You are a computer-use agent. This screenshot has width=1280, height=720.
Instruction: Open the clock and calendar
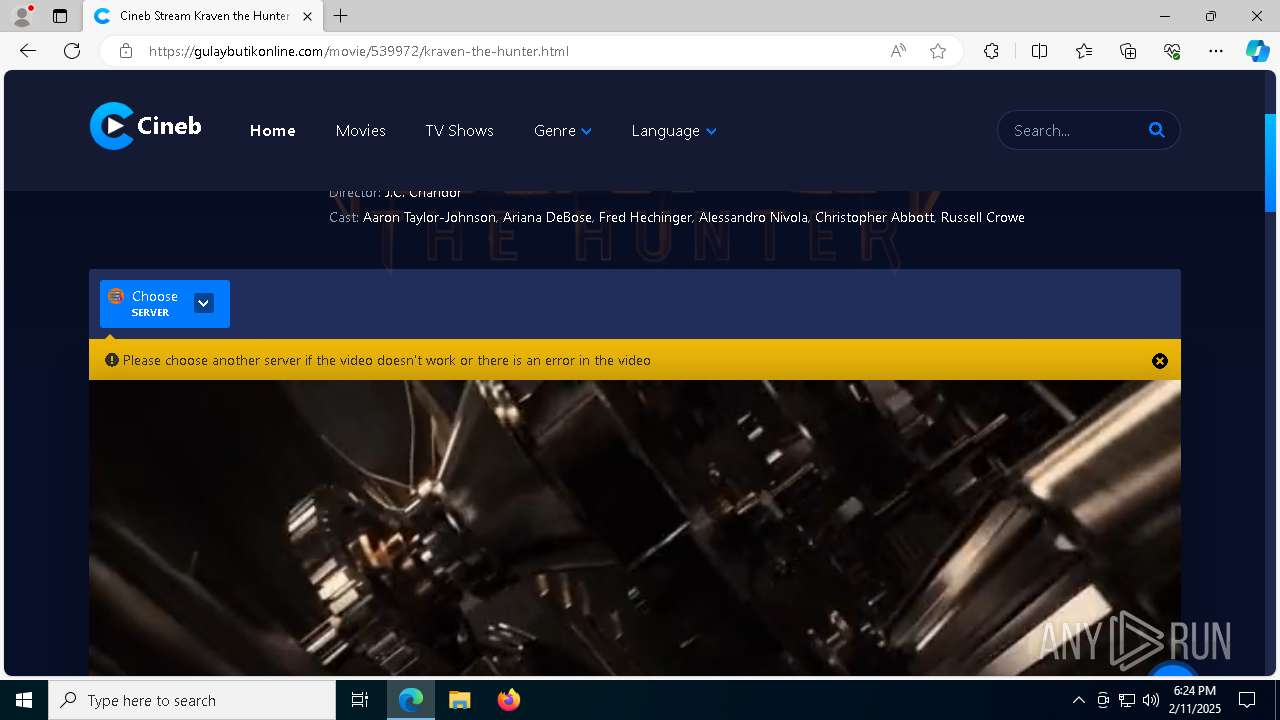pyautogui.click(x=1195, y=700)
